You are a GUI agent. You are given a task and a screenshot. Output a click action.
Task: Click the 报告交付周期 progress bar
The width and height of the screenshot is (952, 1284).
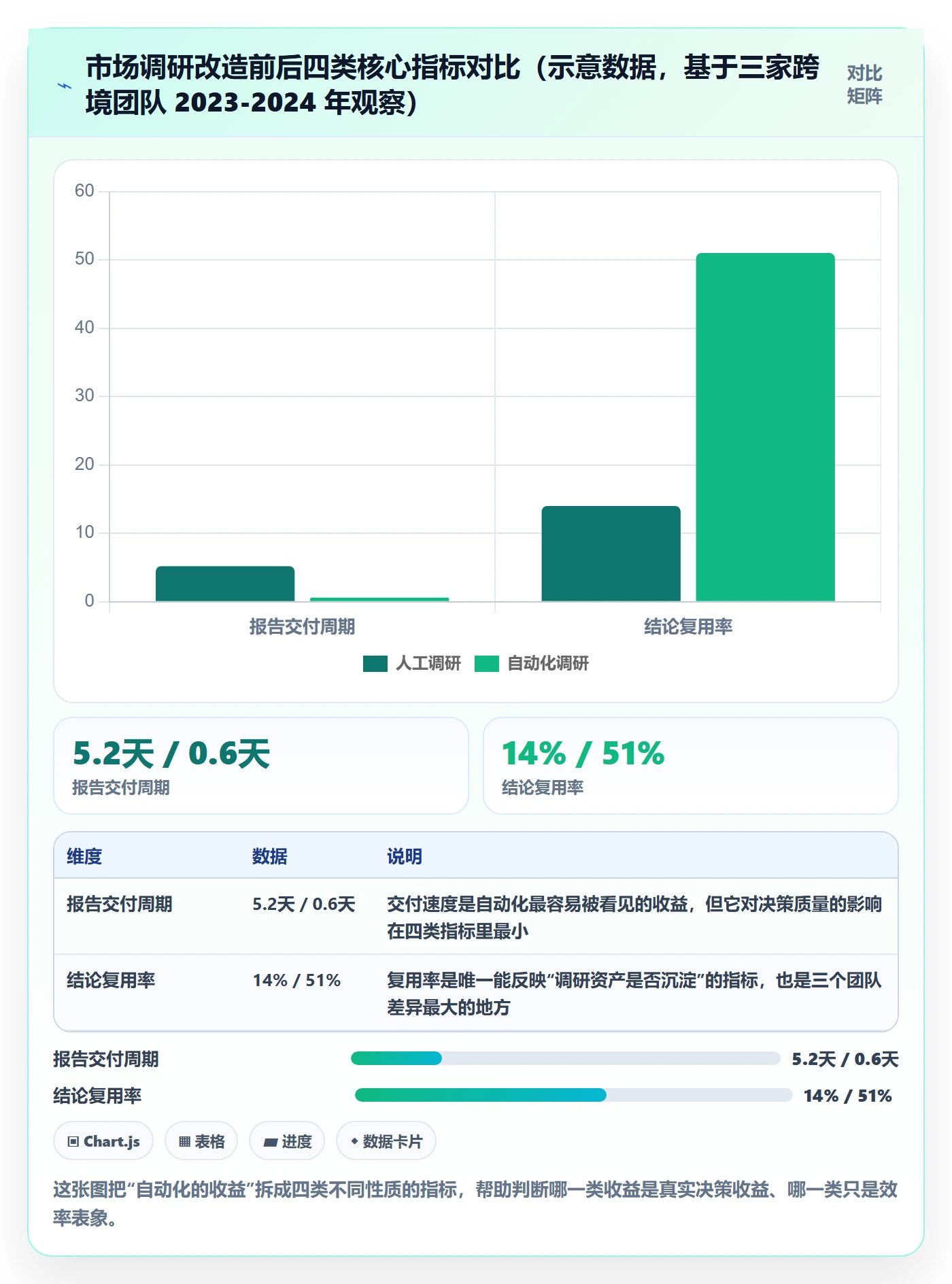click(565, 1058)
